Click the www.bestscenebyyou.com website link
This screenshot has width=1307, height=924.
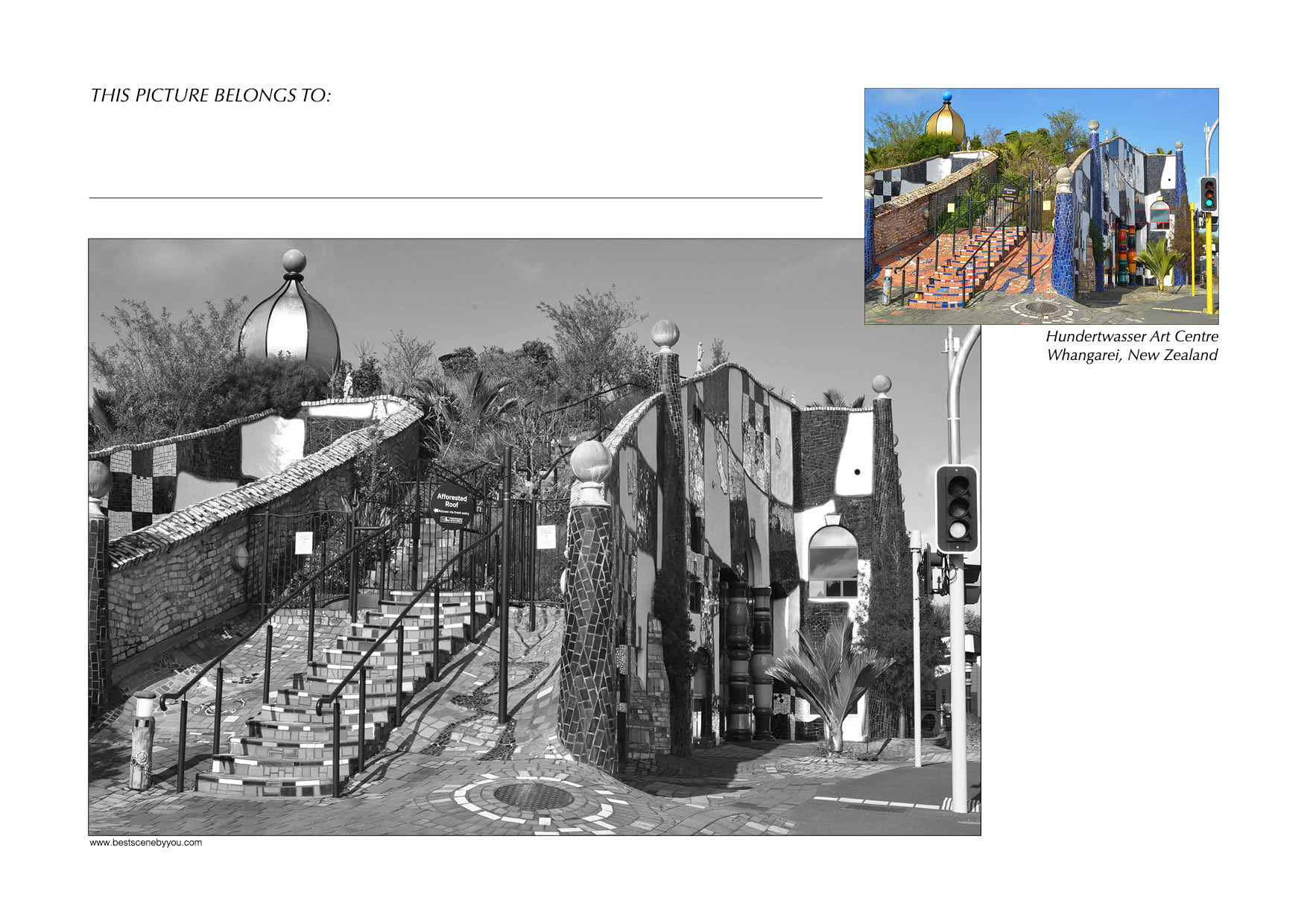pyautogui.click(x=146, y=843)
